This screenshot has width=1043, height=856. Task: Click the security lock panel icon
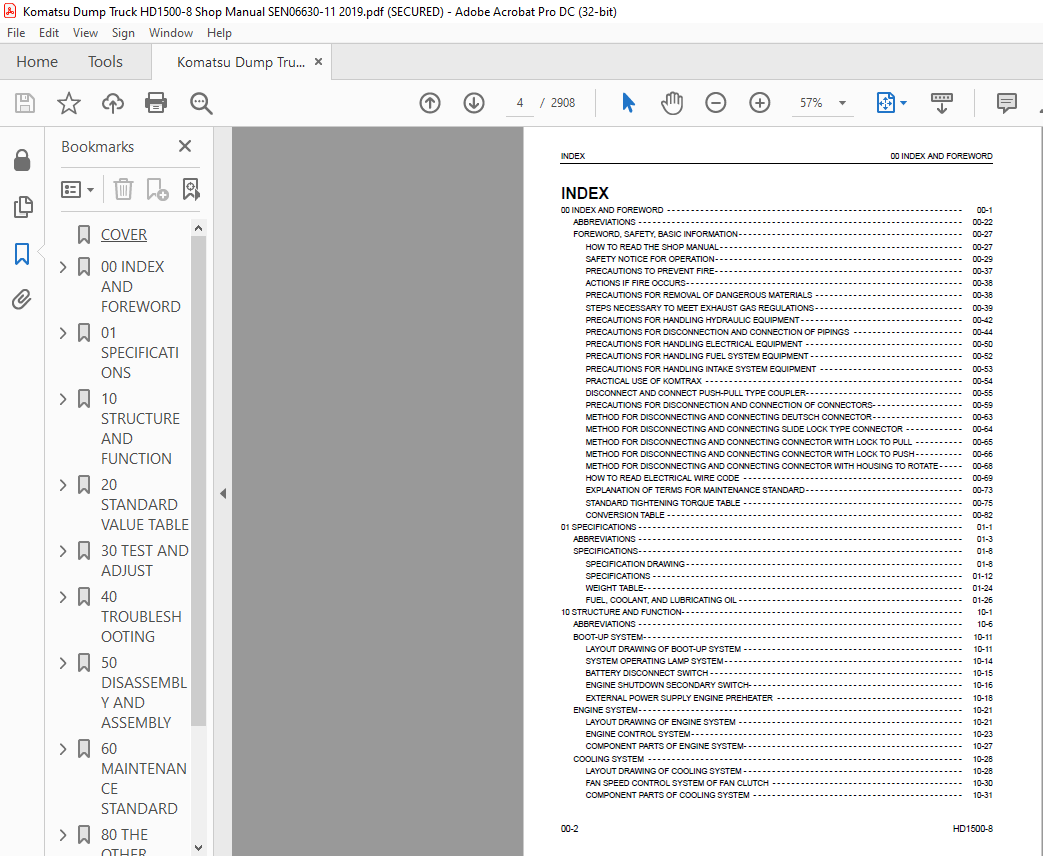[x=22, y=160]
